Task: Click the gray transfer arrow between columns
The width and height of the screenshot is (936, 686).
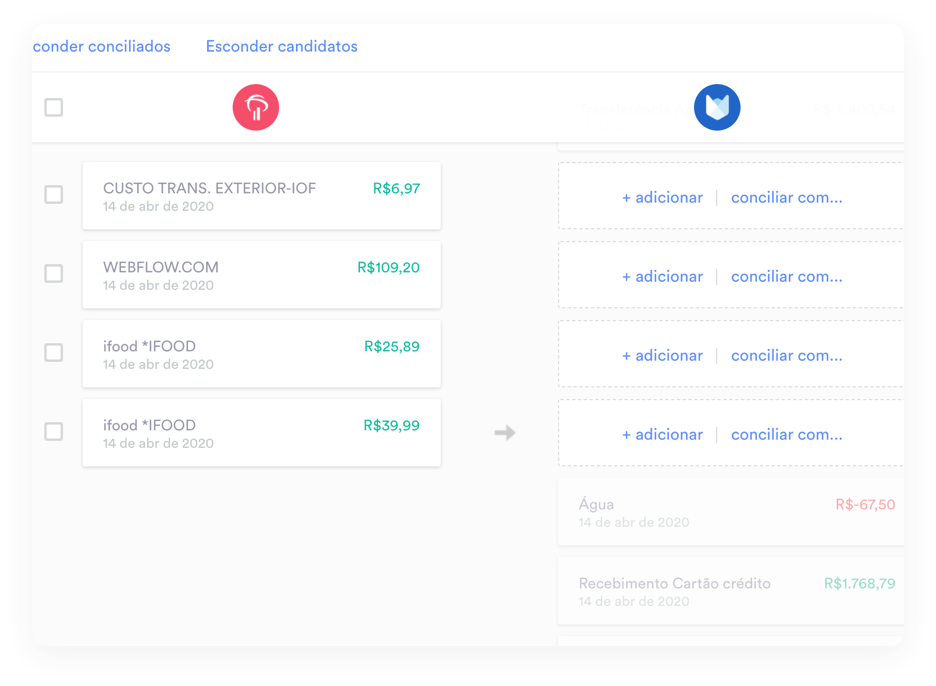Action: point(505,432)
